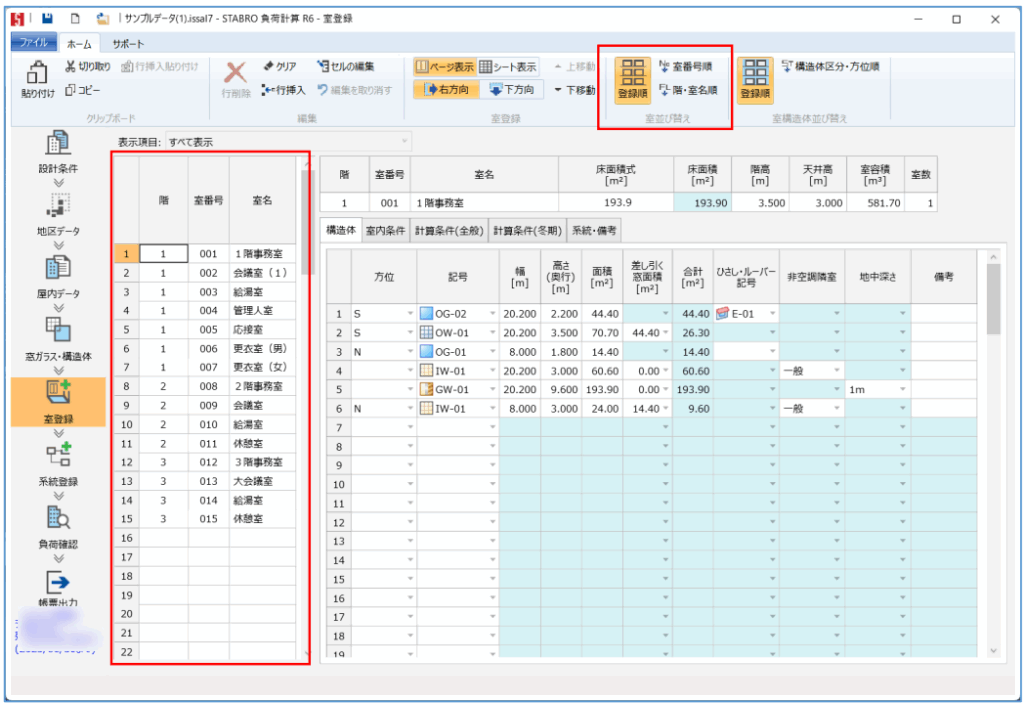Screen dimensions: 1024x703
Task: Open the 設計条件 step in the sidebar
Action: 58,145
